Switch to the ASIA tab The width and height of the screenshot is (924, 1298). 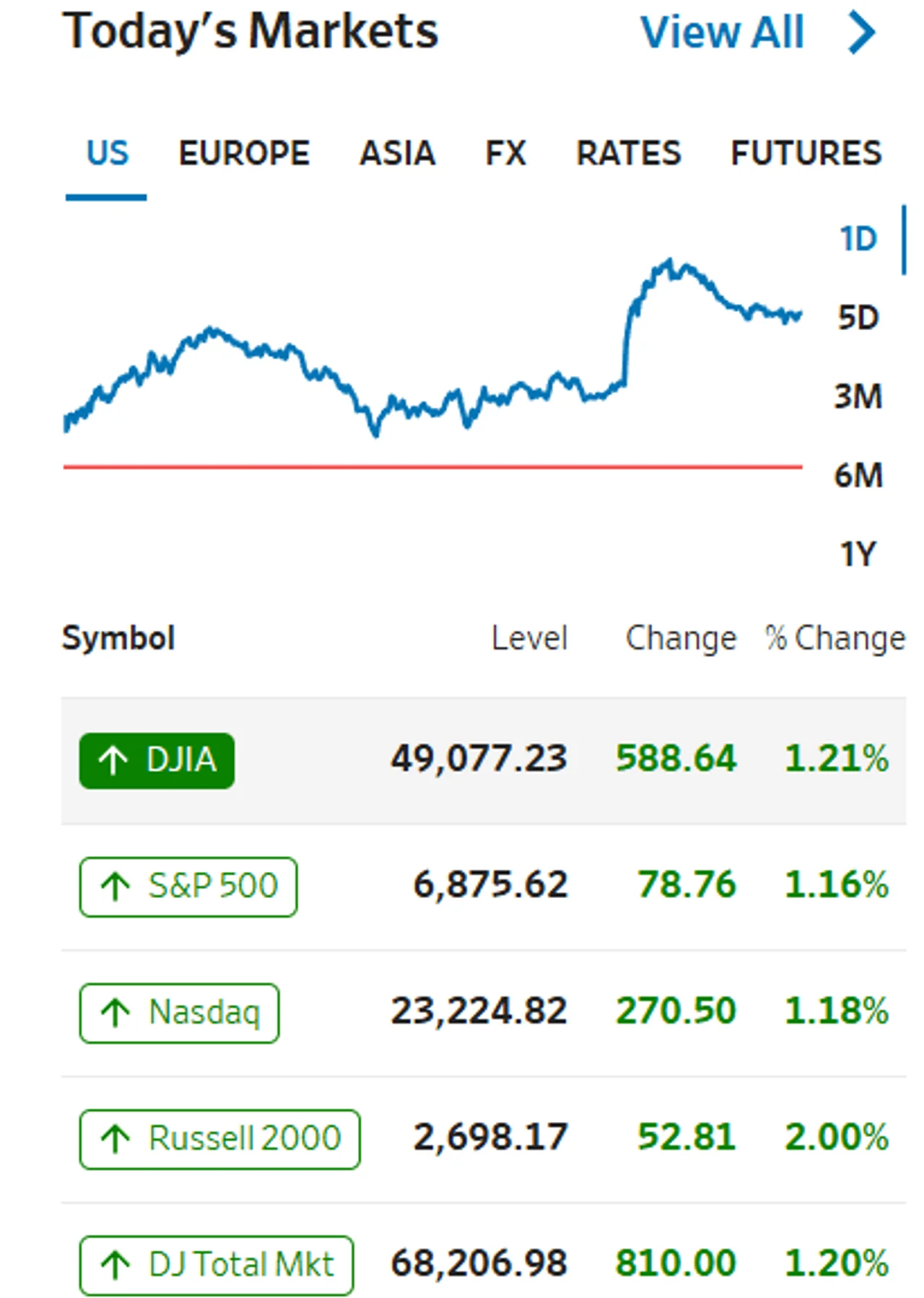pos(398,153)
